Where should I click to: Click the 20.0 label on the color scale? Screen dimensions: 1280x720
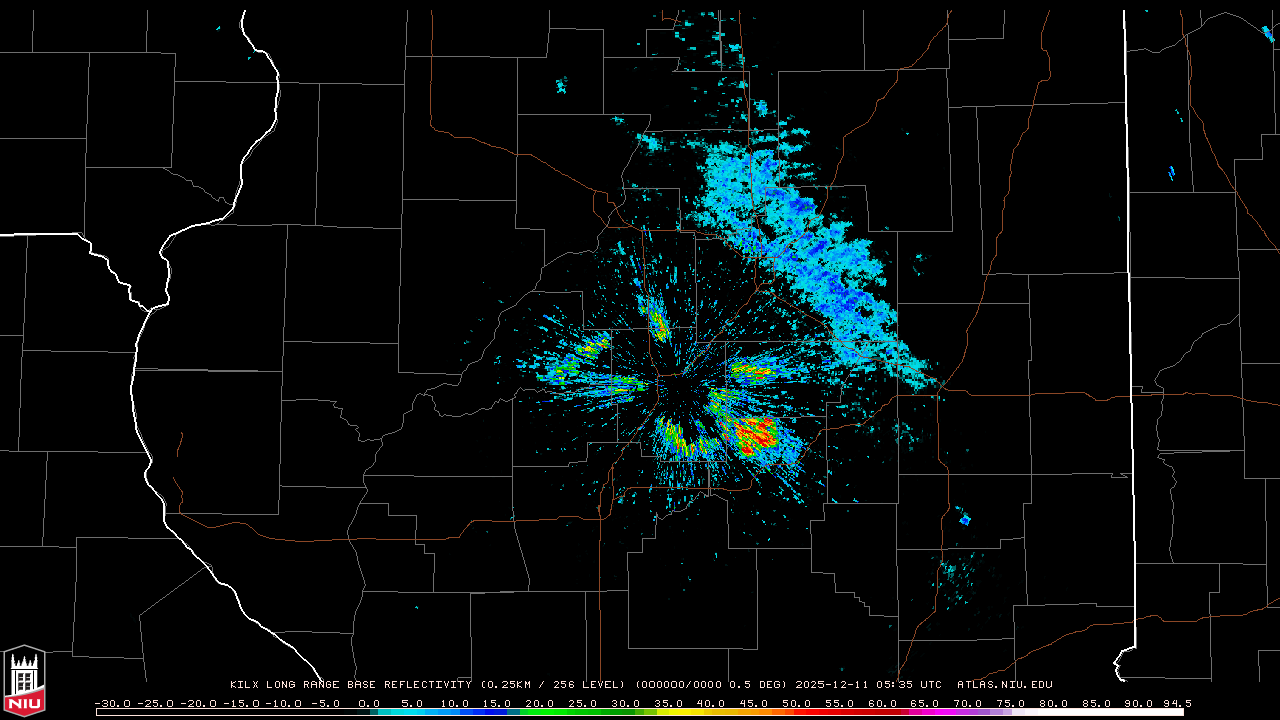point(540,703)
